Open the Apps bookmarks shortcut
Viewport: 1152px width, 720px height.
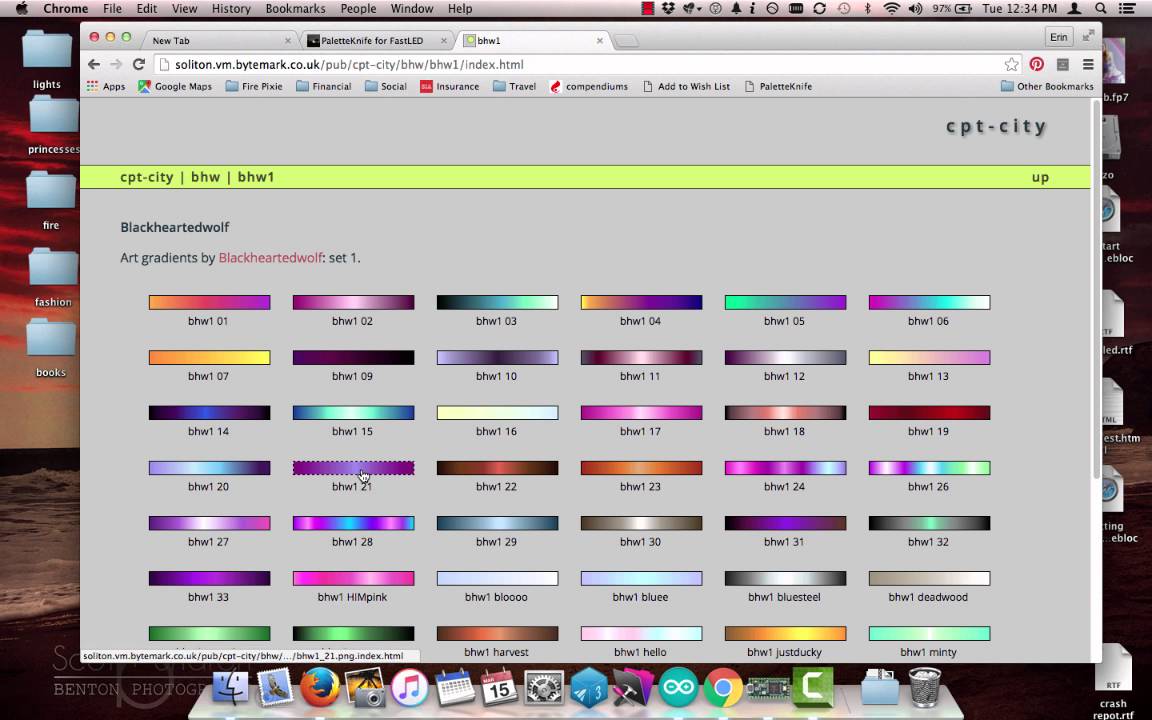(105, 86)
